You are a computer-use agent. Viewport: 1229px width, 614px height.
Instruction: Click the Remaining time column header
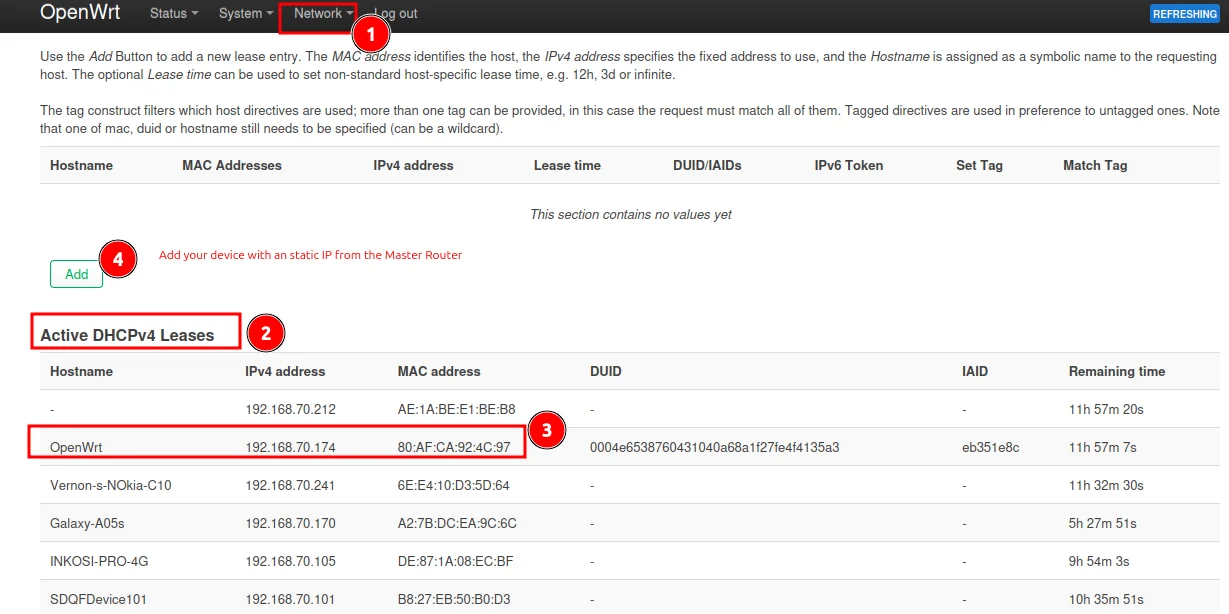point(1117,371)
